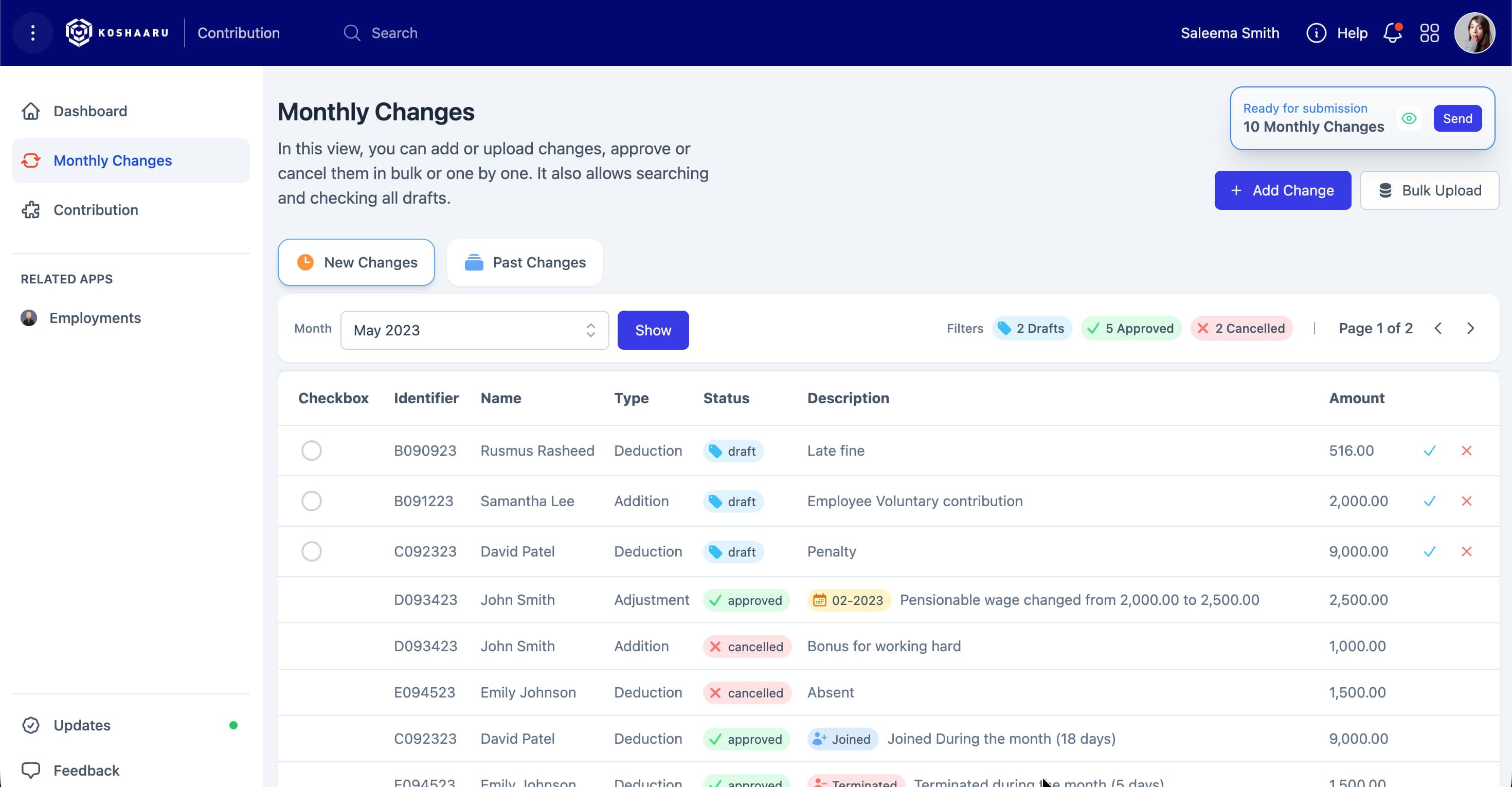Open Contribution in the sidebar
1512x787 pixels.
(x=96, y=210)
